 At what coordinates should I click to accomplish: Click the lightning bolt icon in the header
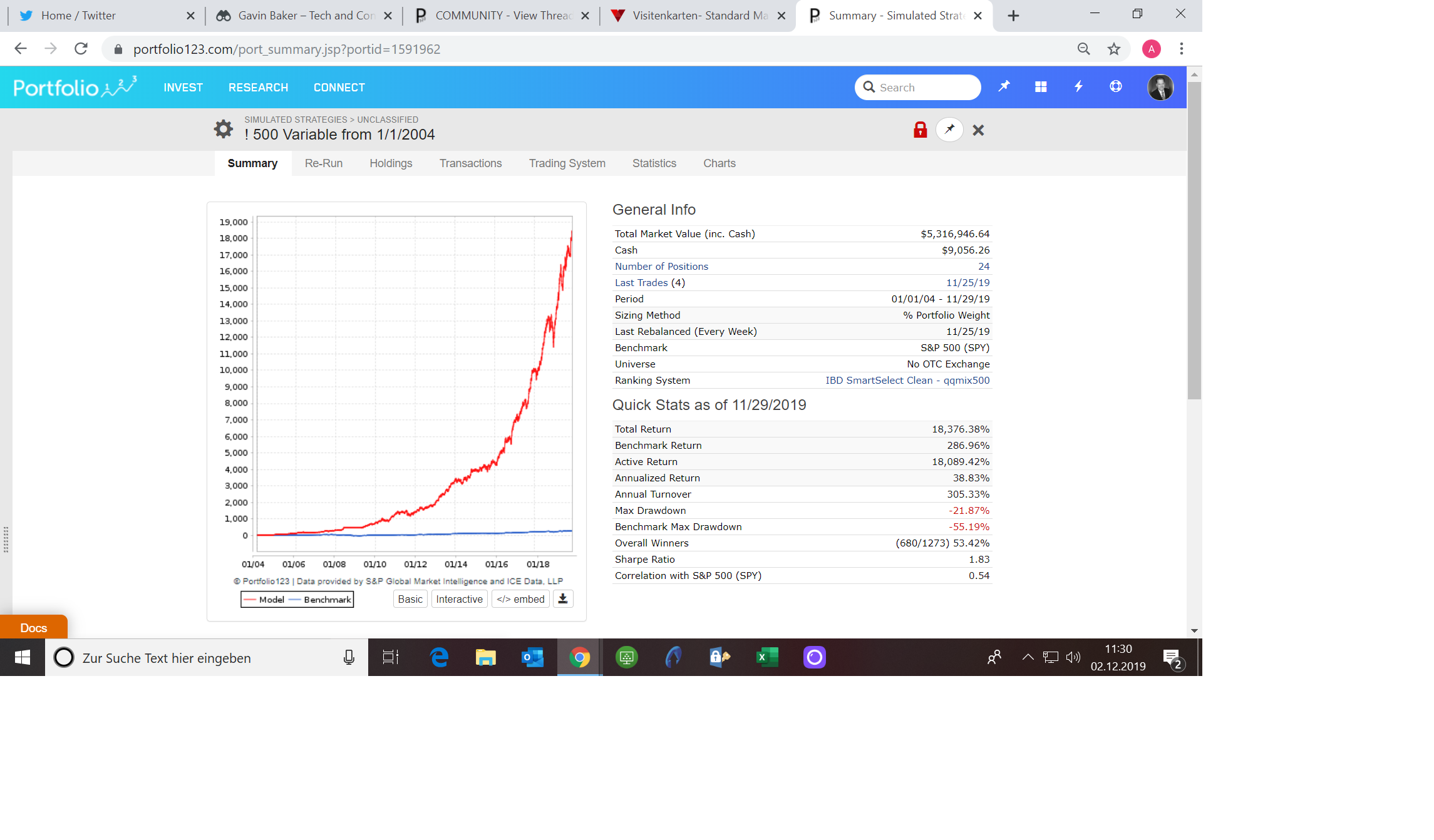pos(1078,86)
